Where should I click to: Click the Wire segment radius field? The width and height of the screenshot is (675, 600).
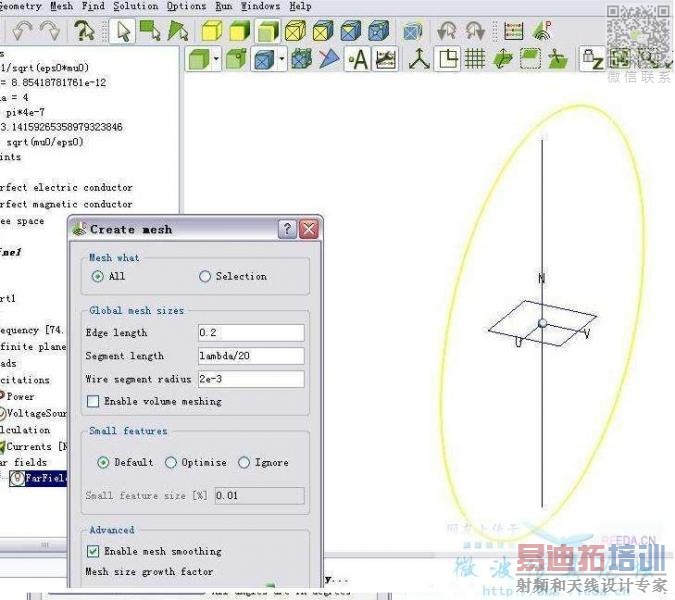point(251,379)
